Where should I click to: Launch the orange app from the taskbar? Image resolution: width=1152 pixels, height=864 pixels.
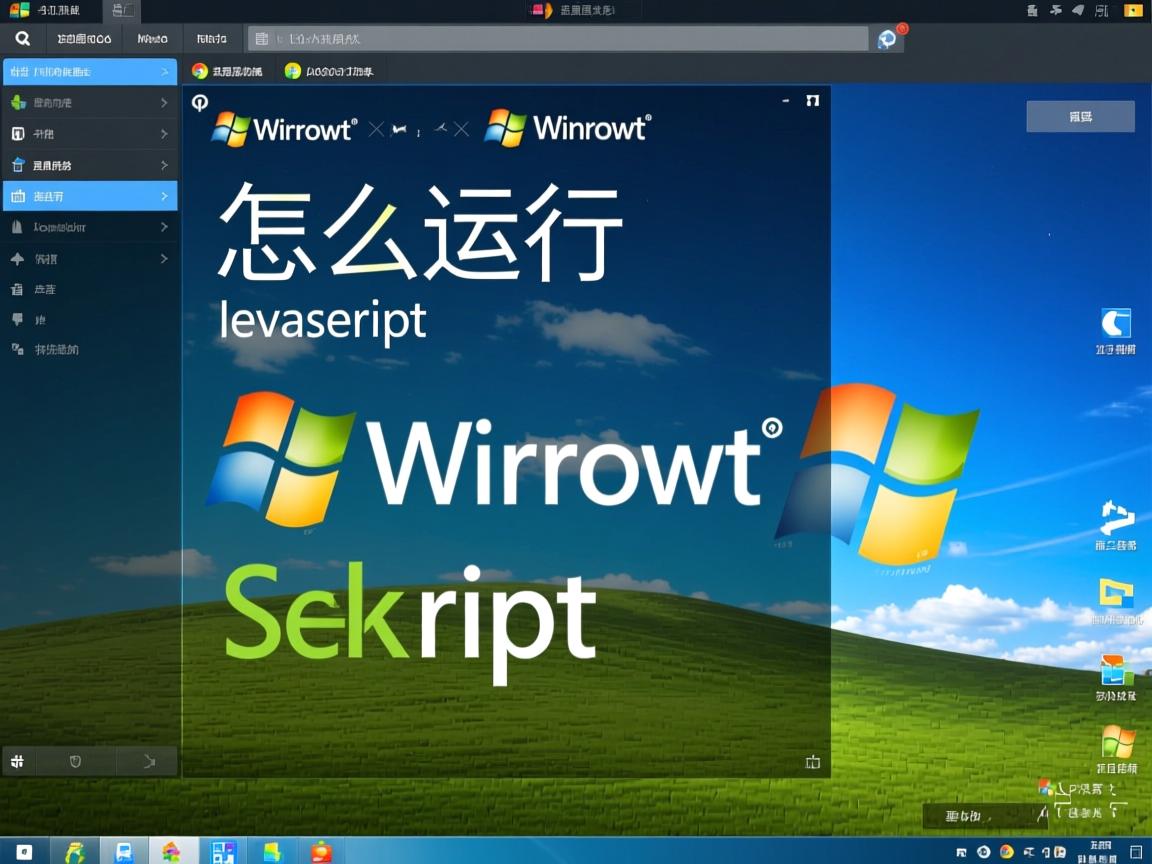point(320,853)
